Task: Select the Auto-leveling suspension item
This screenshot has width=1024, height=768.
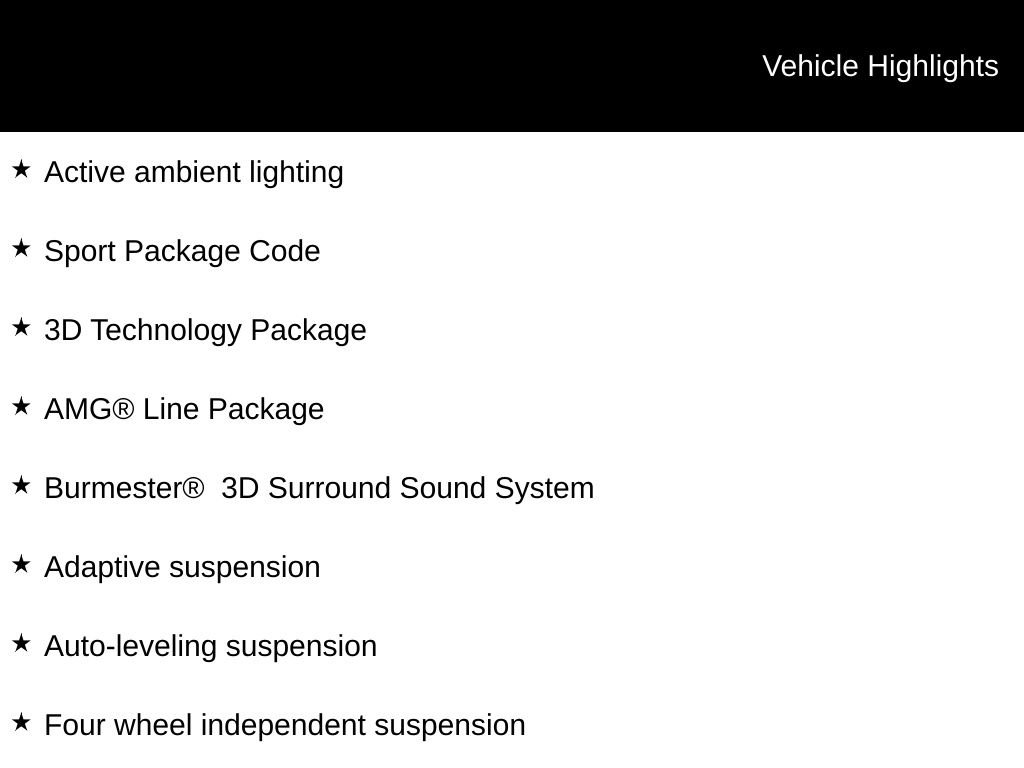Action: click(211, 647)
